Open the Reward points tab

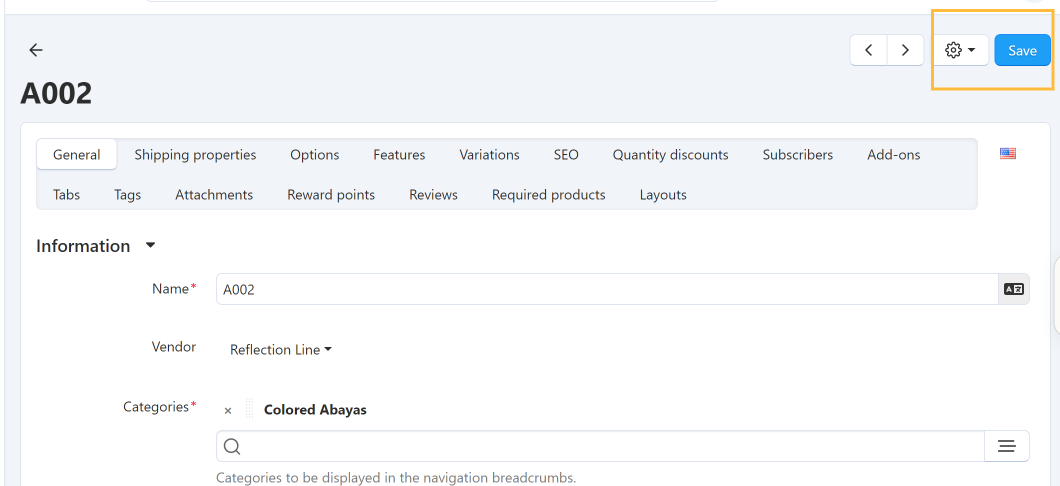[x=331, y=195]
